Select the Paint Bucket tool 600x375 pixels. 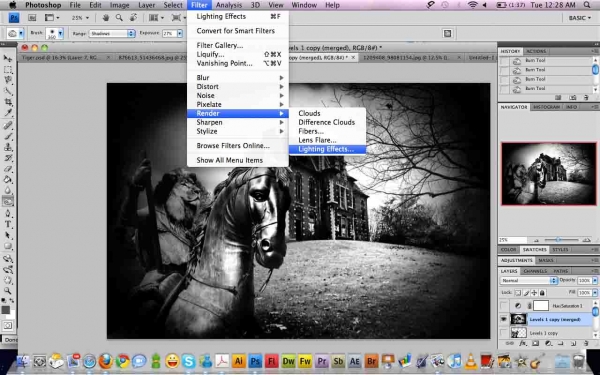(8, 179)
